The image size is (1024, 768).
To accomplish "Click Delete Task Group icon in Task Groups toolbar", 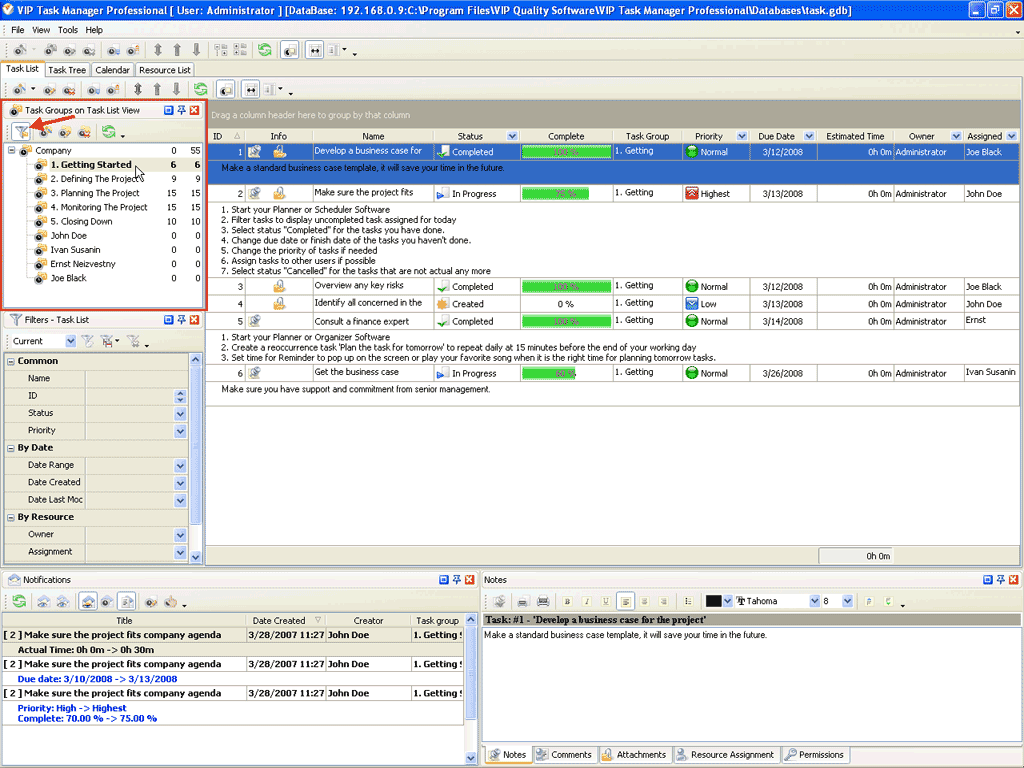I will coord(84,132).
